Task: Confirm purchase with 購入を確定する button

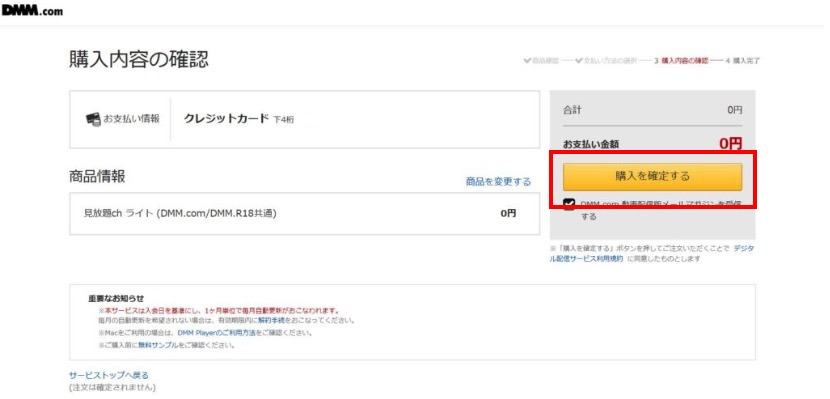Action: 652,177
